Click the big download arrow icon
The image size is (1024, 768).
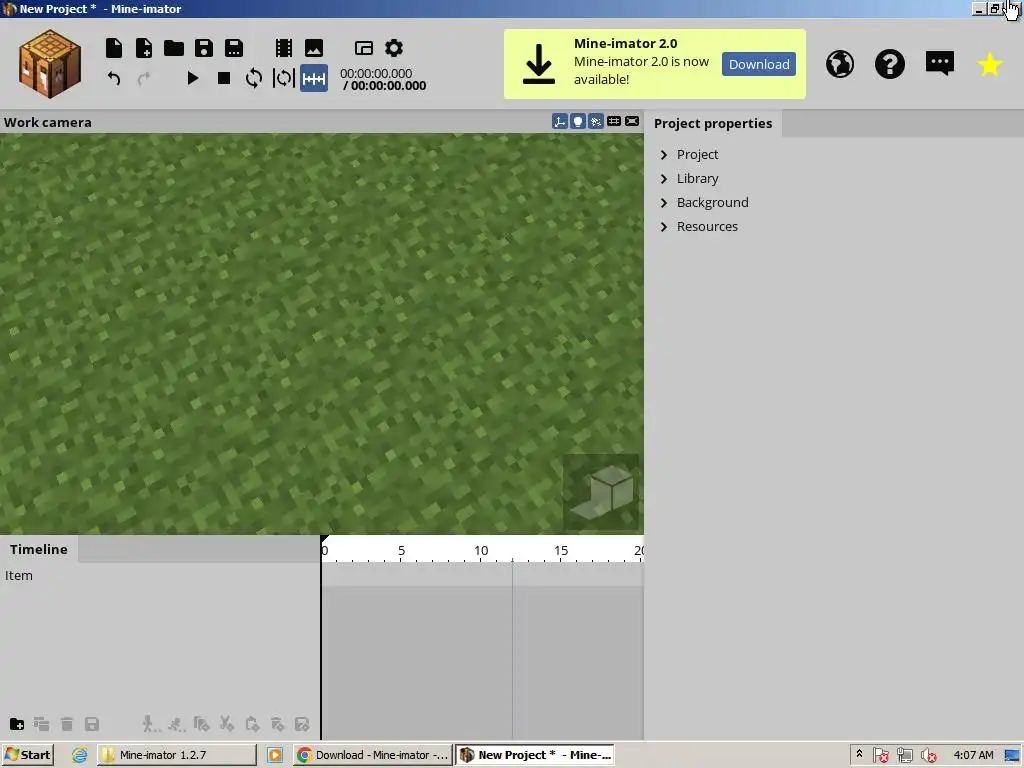539,64
